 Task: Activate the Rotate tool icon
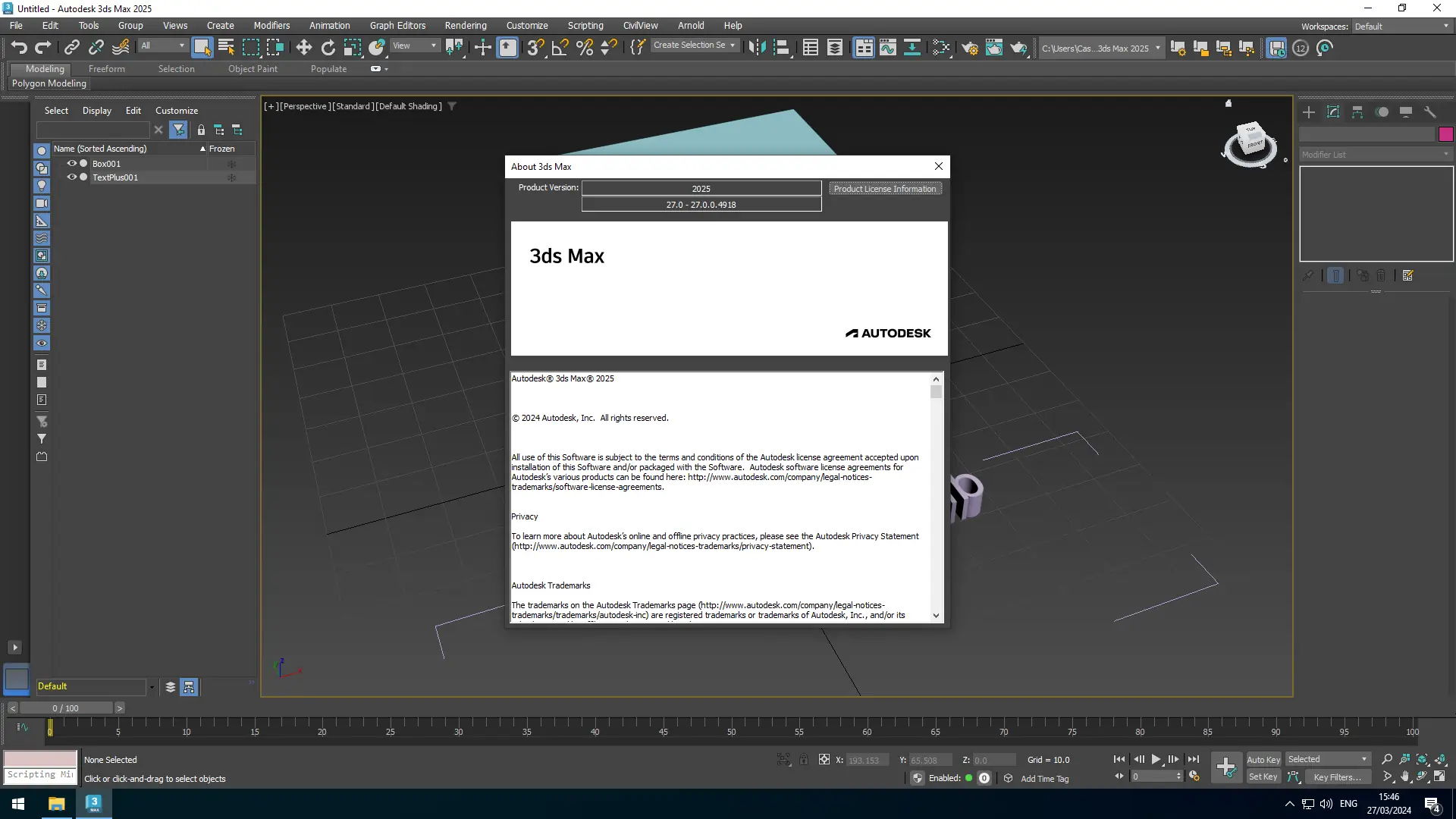click(328, 48)
